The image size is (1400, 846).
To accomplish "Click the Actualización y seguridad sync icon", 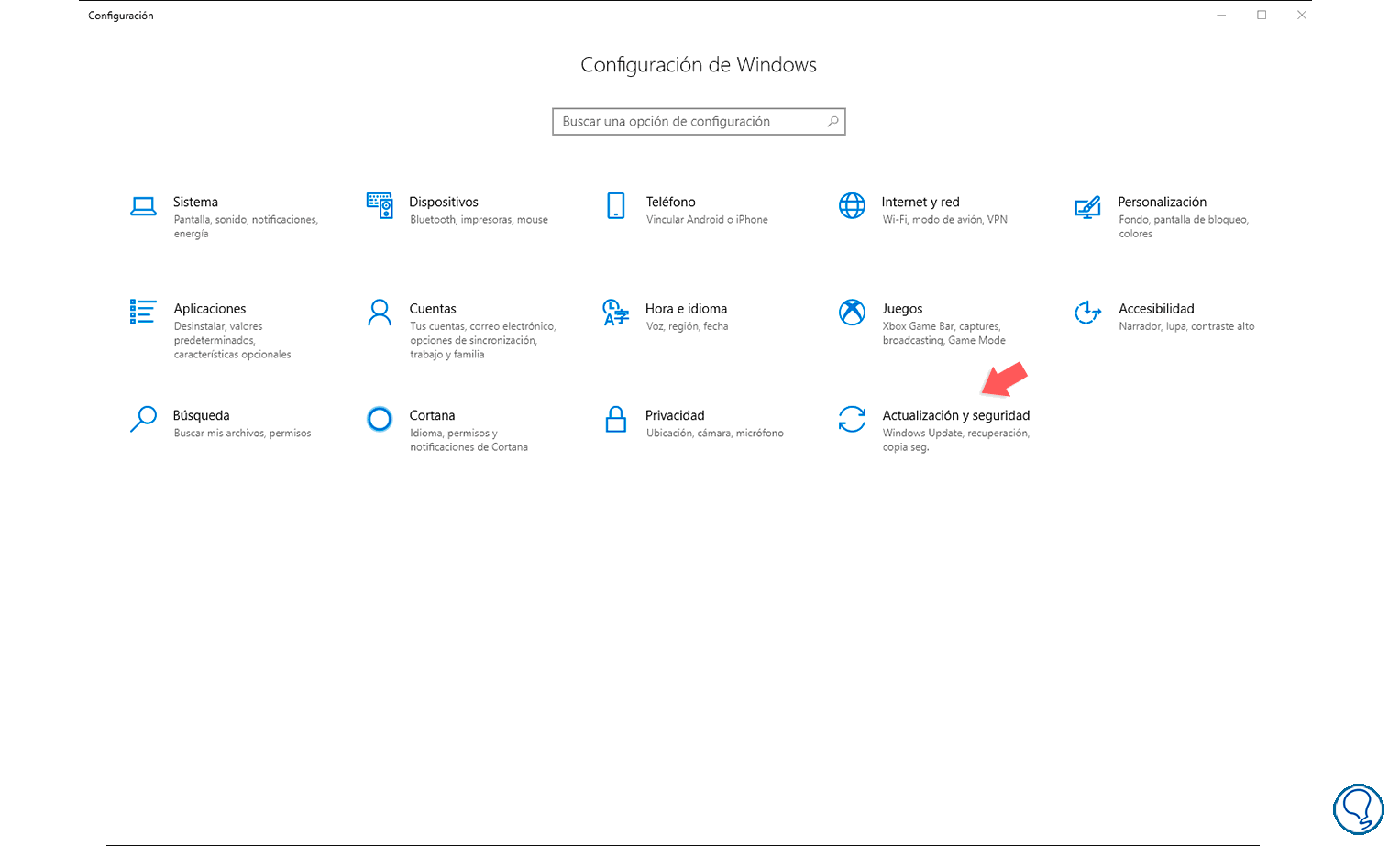I will point(852,419).
